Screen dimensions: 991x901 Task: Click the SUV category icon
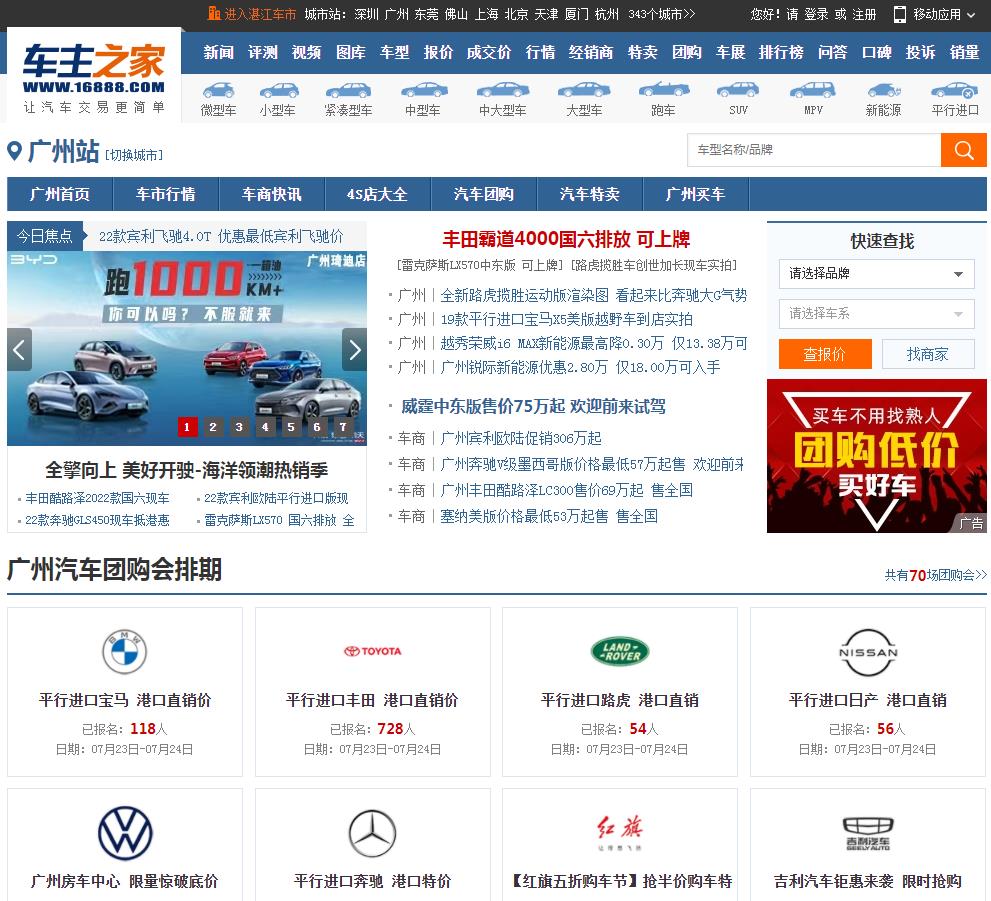click(738, 92)
